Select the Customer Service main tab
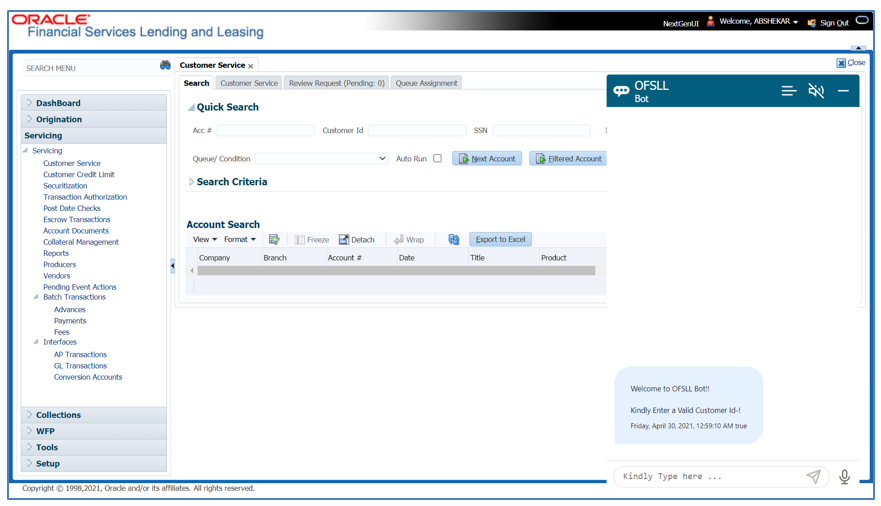 (x=212, y=65)
